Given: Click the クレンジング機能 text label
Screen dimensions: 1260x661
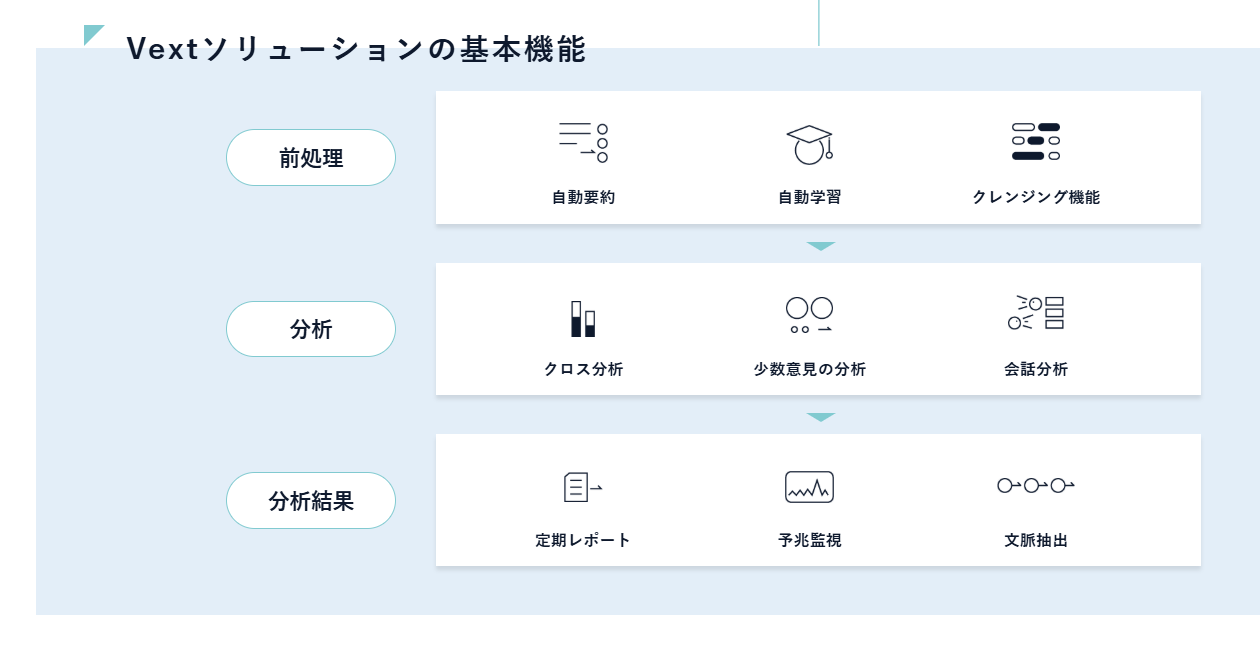Looking at the screenshot, I should [1036, 198].
